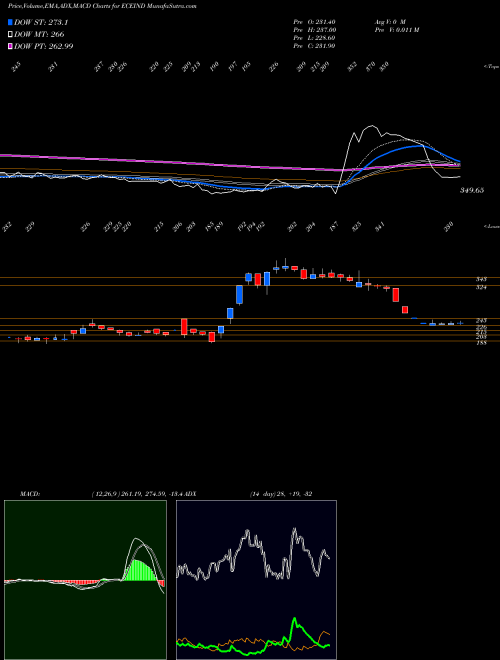This screenshot has width=500, height=660.
Task: Click the 'Pre L: 228.60' low value
Action: coord(314,38)
